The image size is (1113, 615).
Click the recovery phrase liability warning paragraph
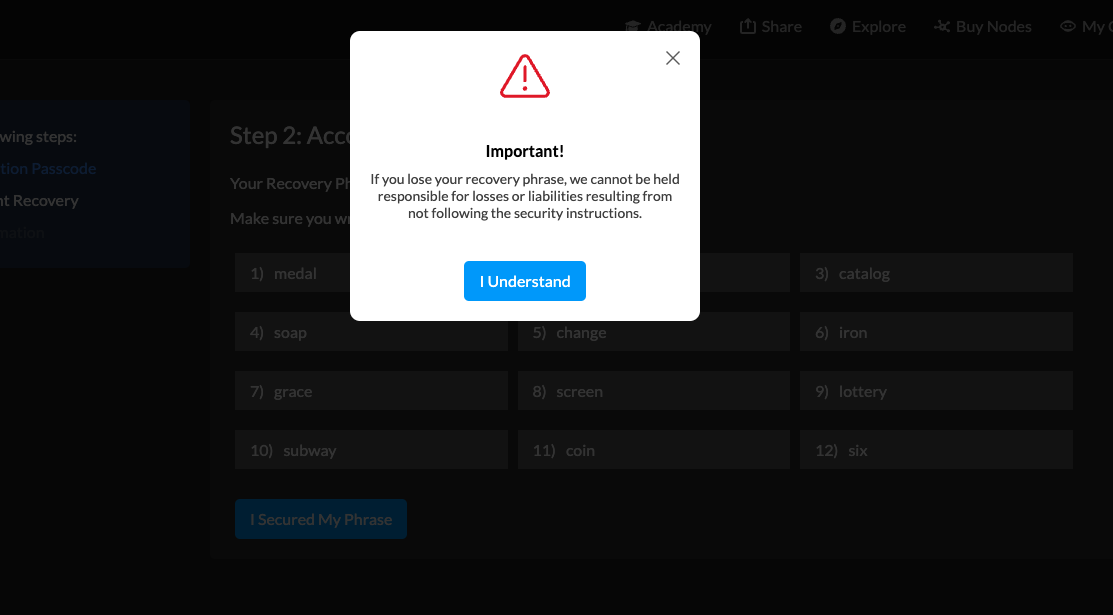[525, 196]
